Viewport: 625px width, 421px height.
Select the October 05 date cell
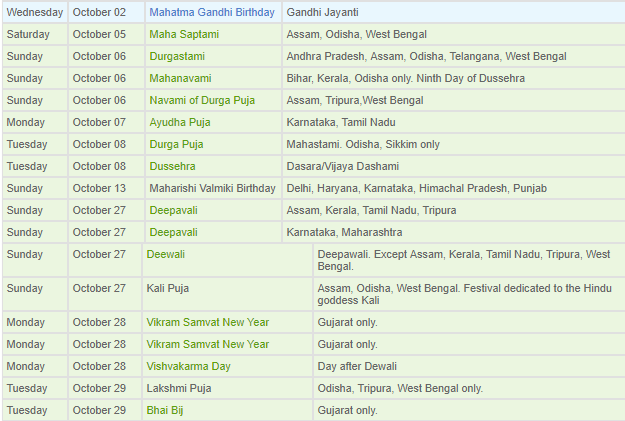coord(106,34)
